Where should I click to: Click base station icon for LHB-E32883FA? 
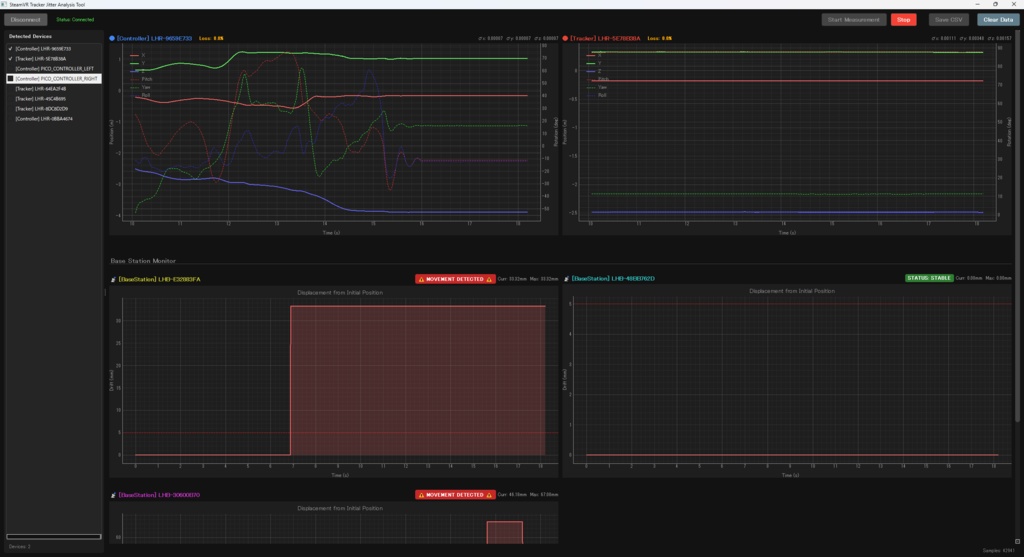click(x=113, y=279)
